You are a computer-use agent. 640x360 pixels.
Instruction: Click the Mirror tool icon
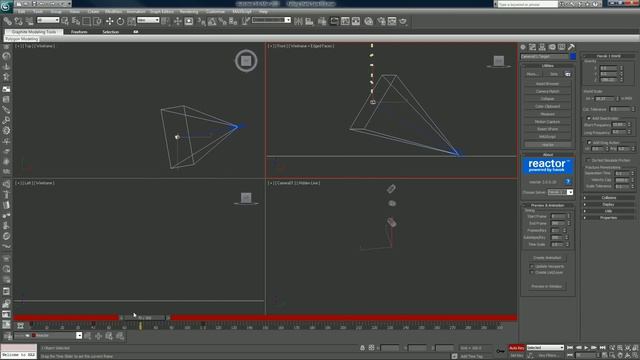[298, 21]
